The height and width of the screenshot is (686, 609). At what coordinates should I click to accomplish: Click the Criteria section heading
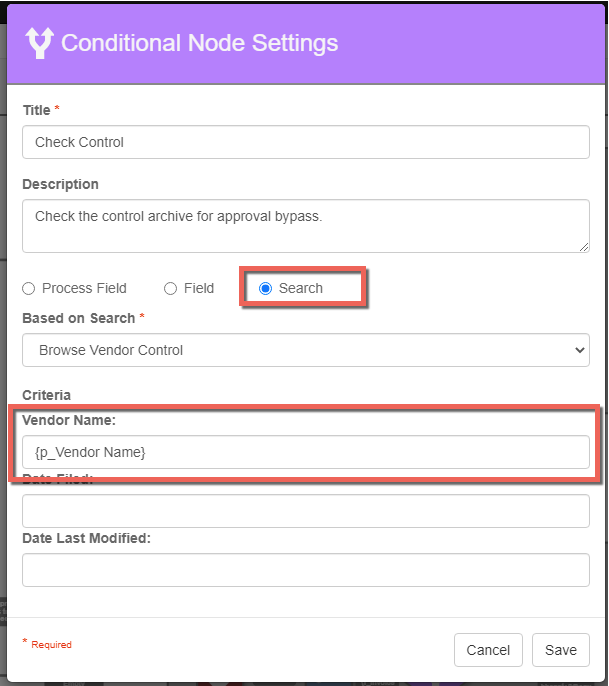point(47,395)
